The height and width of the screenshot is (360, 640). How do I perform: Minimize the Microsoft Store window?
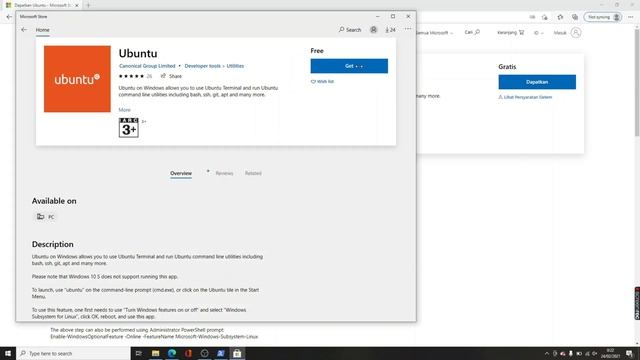tap(378, 16)
